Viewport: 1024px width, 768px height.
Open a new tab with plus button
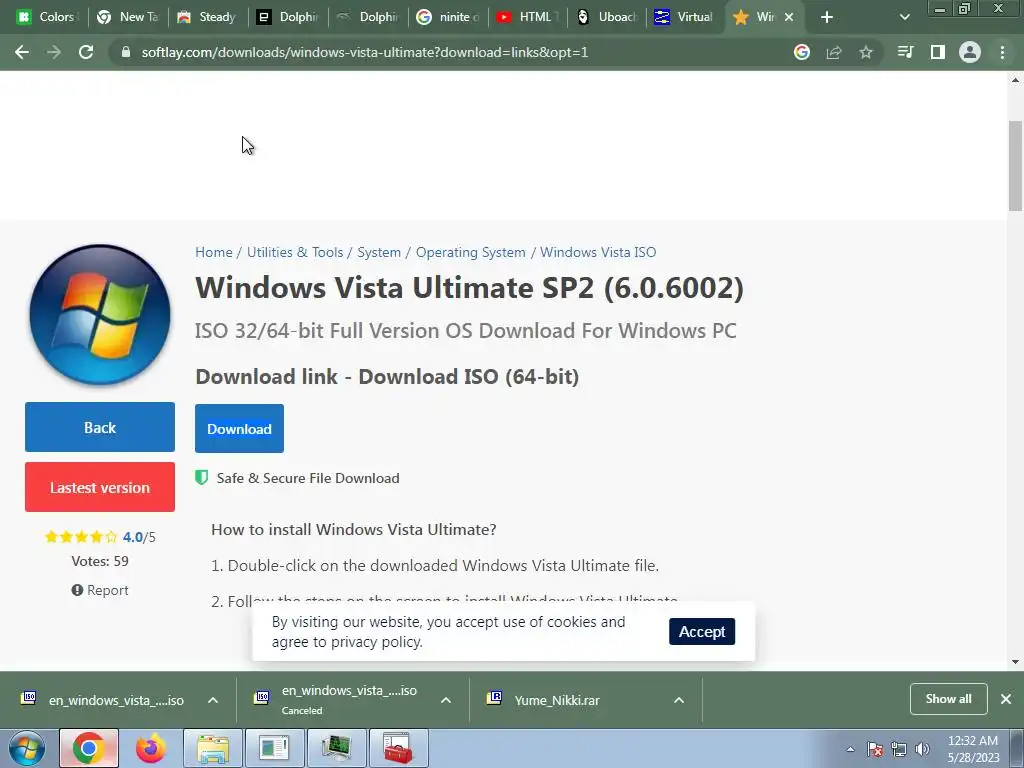827,17
